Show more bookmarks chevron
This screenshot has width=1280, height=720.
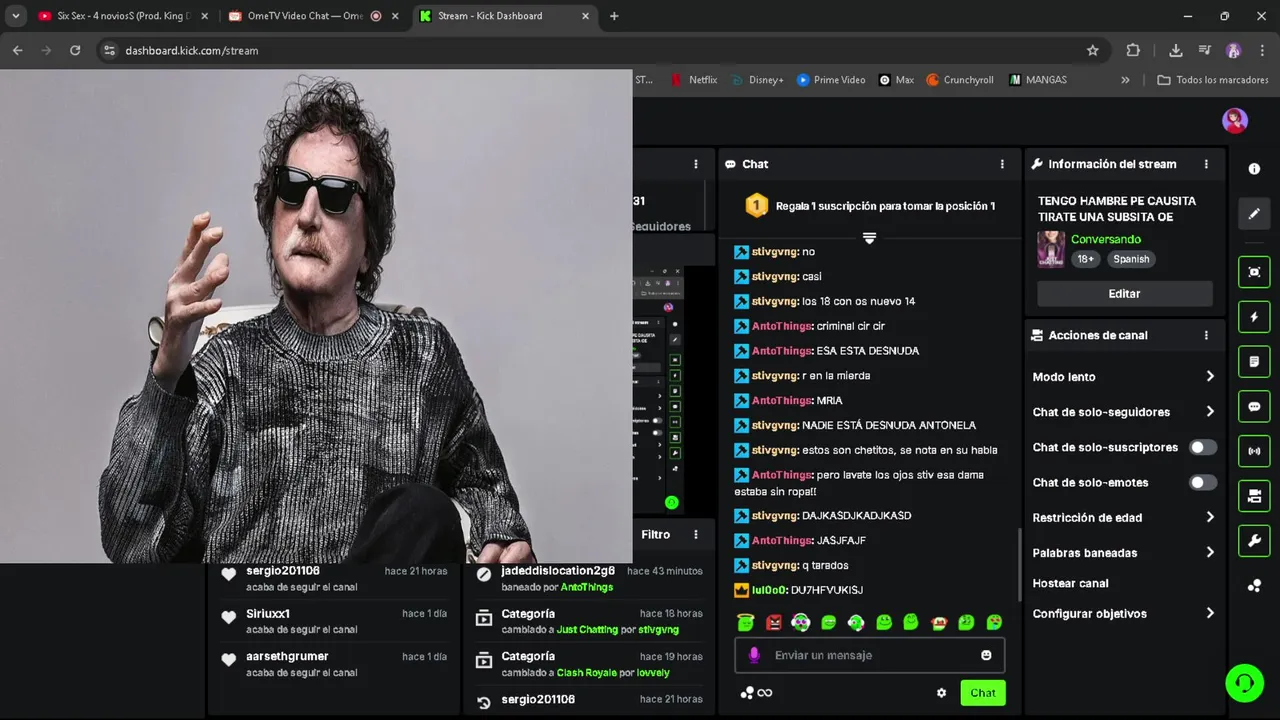pyautogui.click(x=1125, y=80)
